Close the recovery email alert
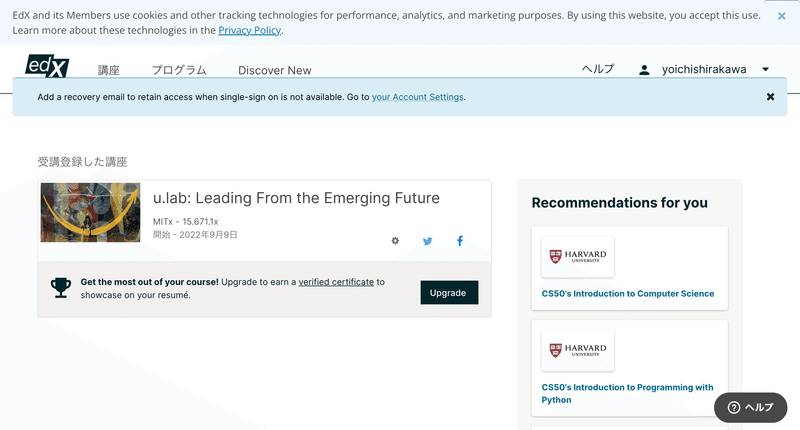Screen dimensions: 800x430 click(770, 97)
